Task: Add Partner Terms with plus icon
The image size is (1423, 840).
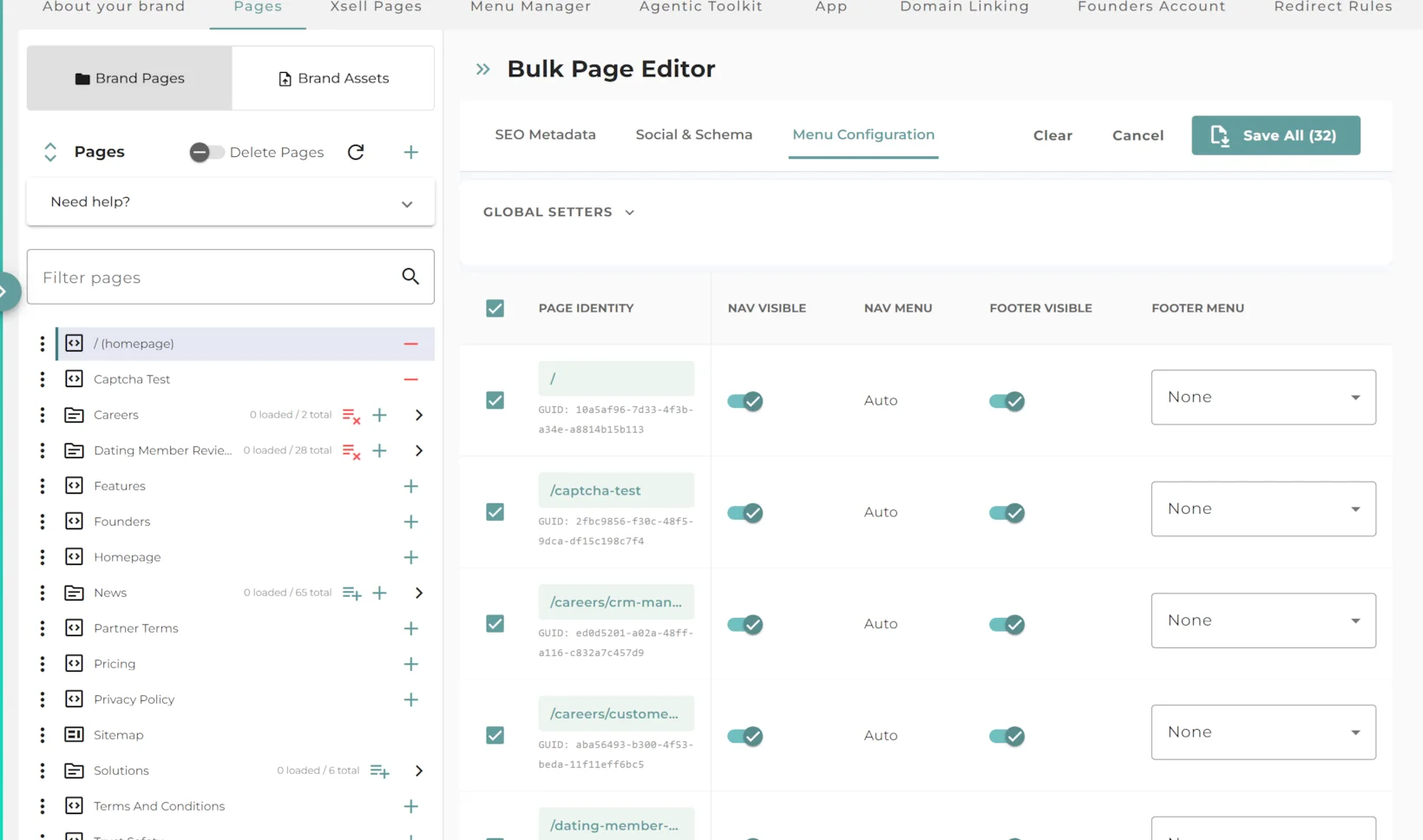Action: pyautogui.click(x=411, y=628)
